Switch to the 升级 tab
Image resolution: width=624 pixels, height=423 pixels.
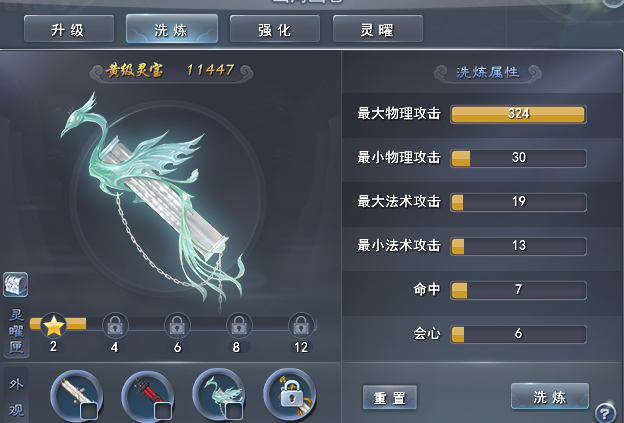tap(69, 29)
